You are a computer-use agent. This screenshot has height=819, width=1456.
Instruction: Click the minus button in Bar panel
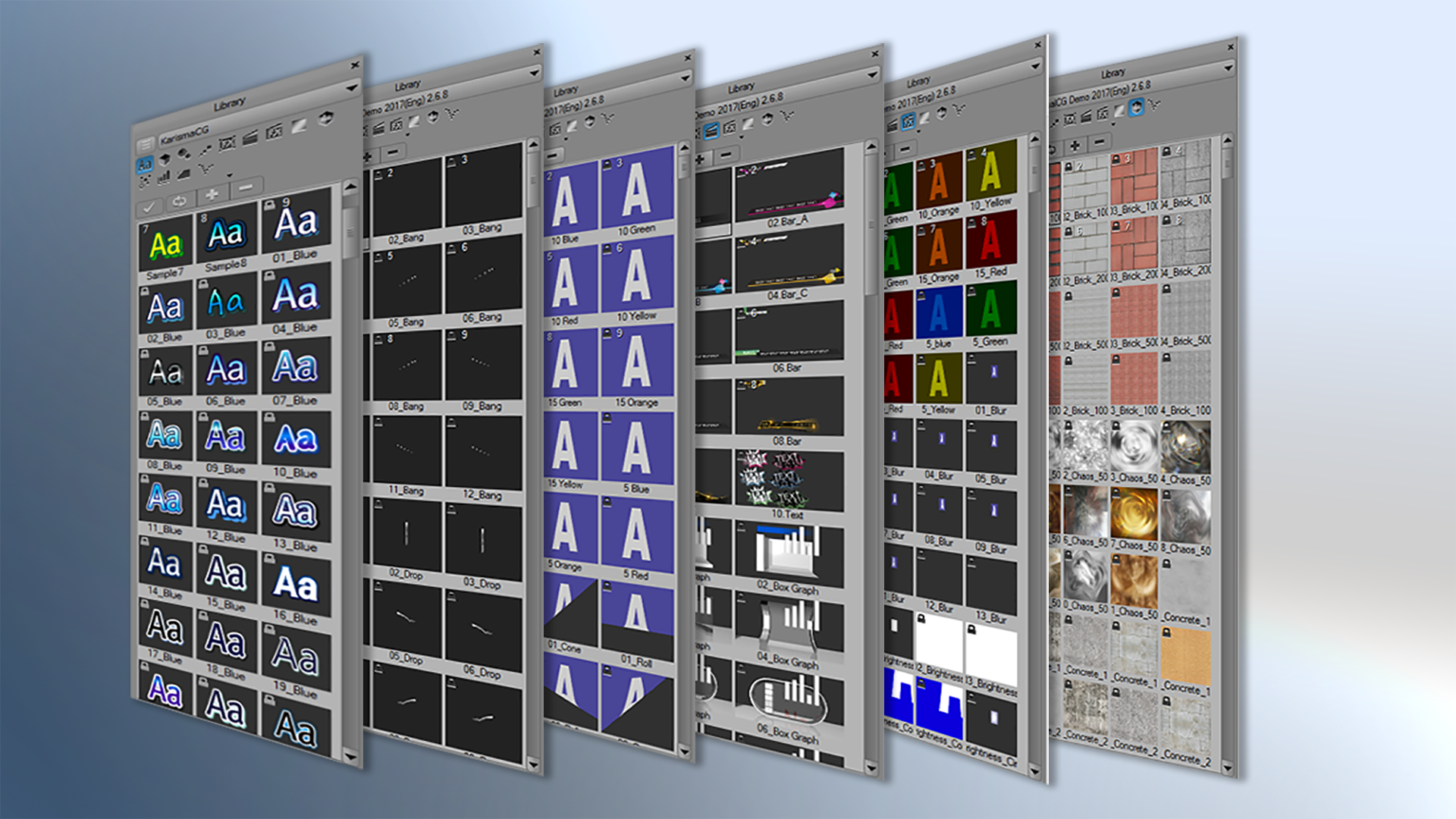[726, 155]
